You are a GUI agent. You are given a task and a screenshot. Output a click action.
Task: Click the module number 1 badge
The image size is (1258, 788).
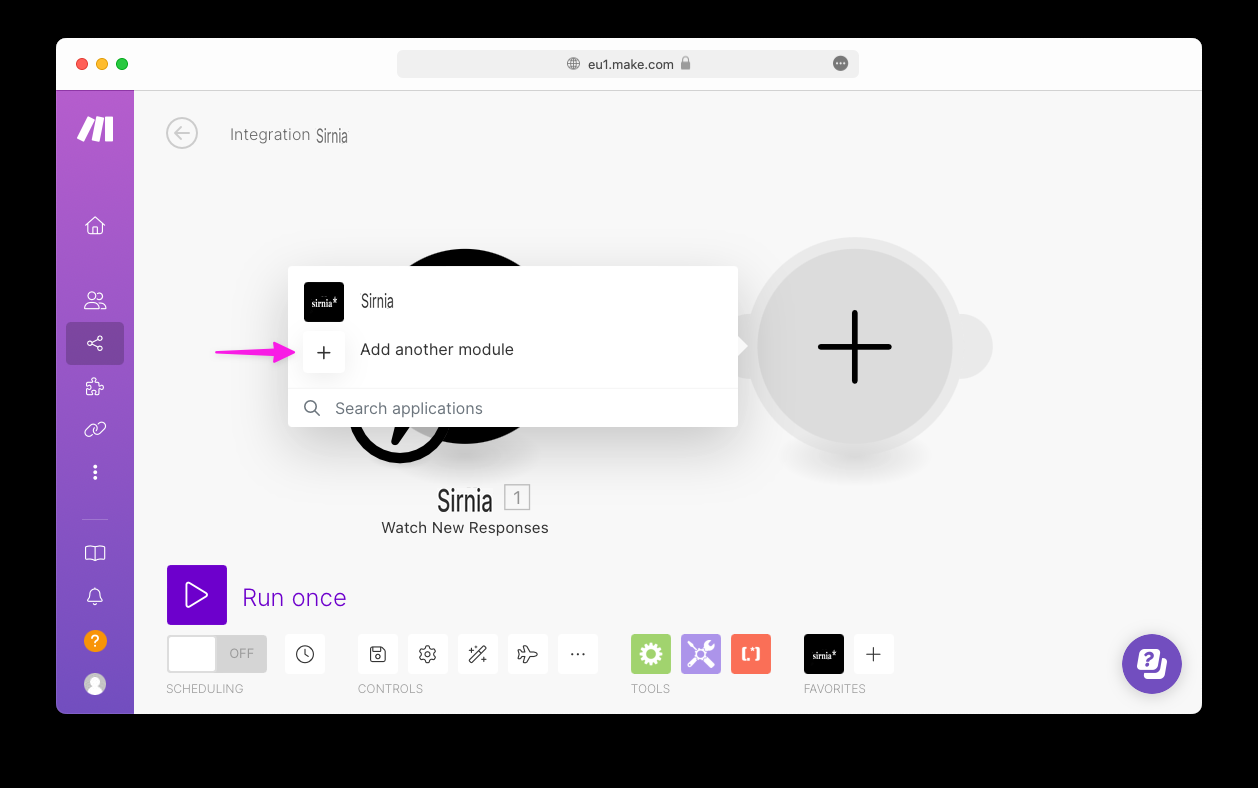(x=517, y=497)
